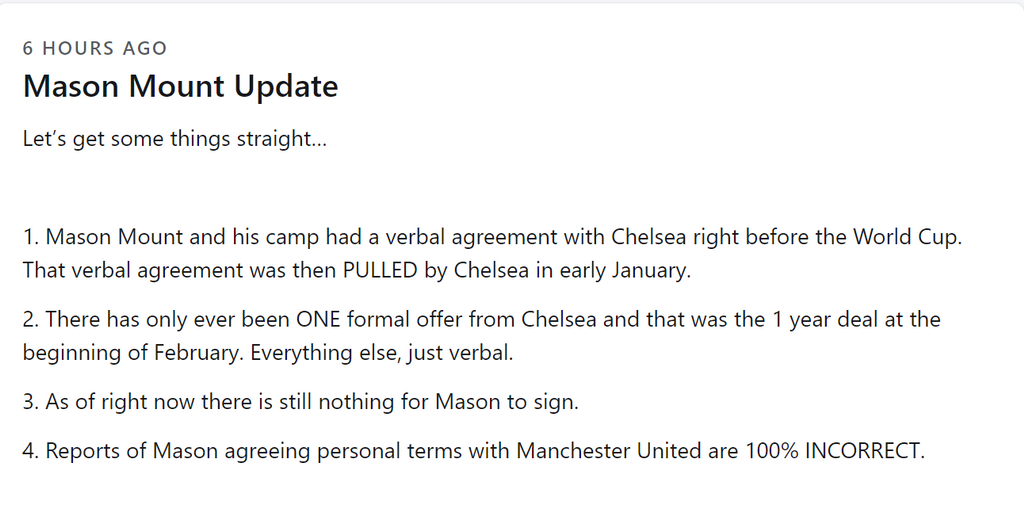Click the number "2." list marker
Image resolution: width=1024 pixels, height=517 pixels.
point(31,320)
